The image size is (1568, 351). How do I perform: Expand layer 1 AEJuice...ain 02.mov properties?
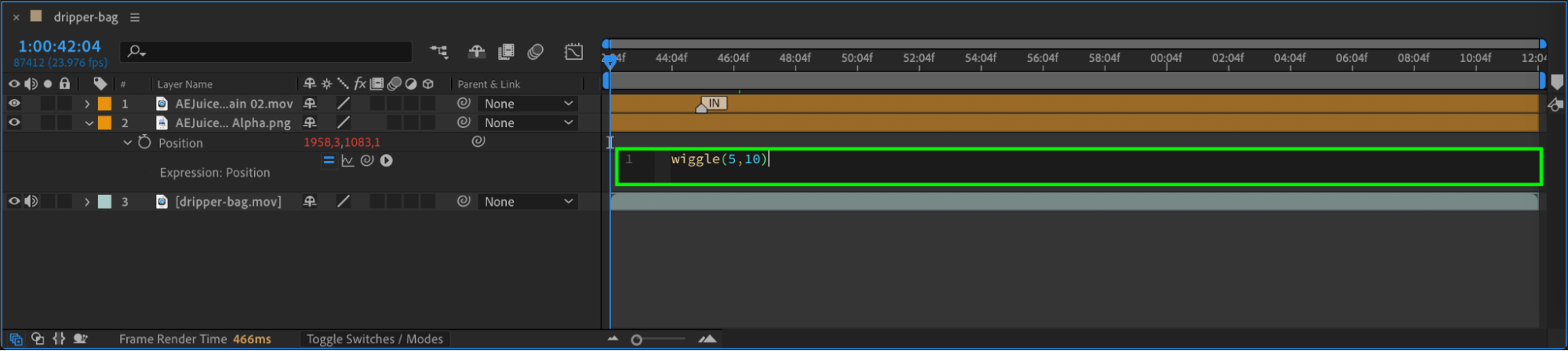[87, 104]
